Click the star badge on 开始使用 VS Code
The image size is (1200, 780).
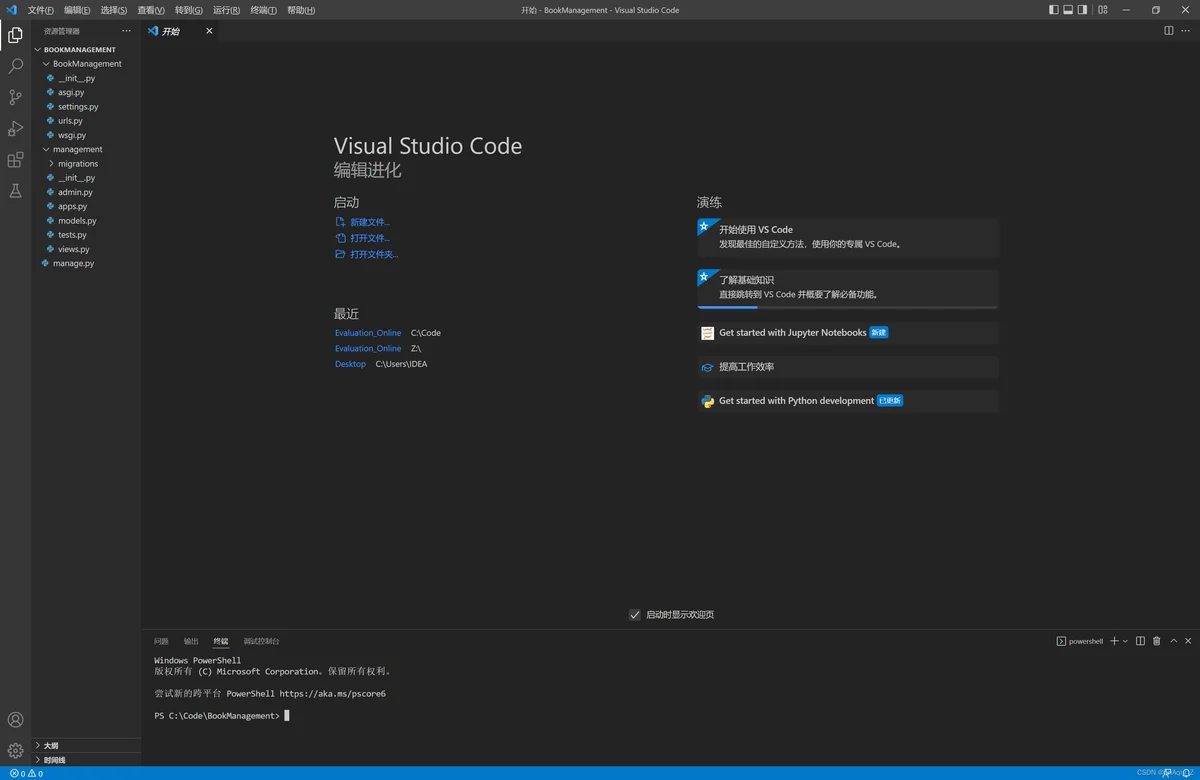[704, 226]
